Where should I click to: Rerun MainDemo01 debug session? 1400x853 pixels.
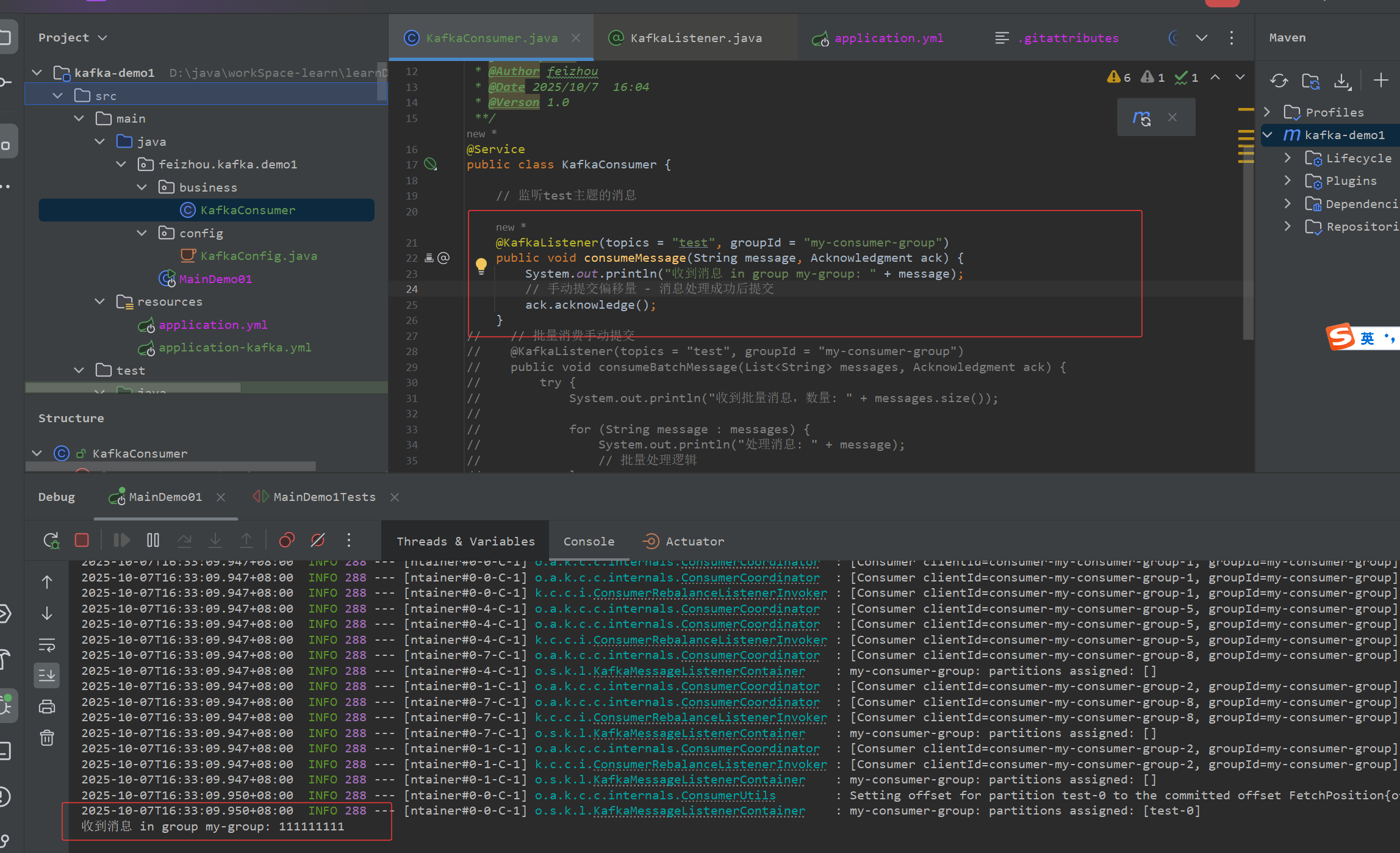[x=51, y=541]
